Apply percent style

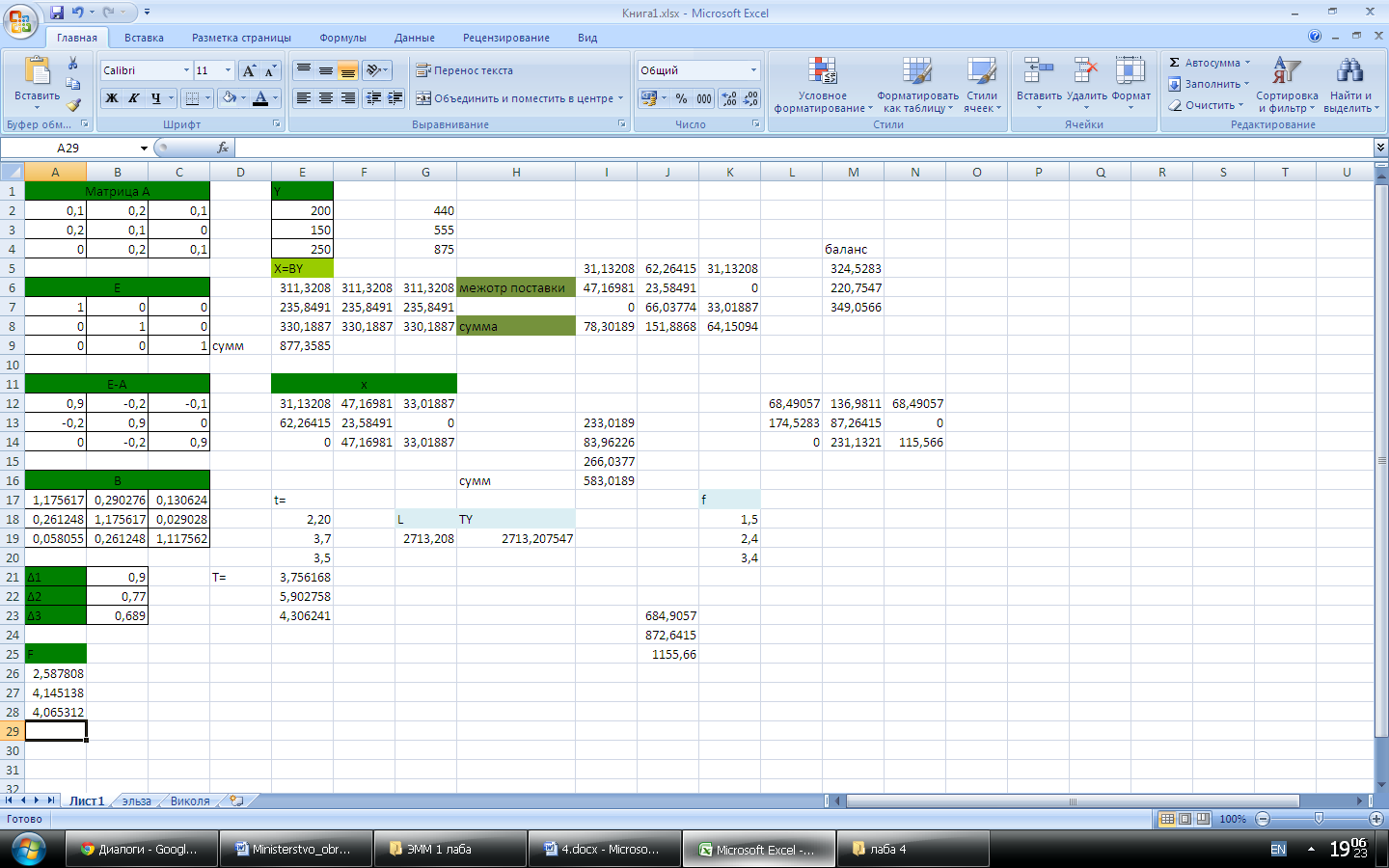click(x=682, y=98)
